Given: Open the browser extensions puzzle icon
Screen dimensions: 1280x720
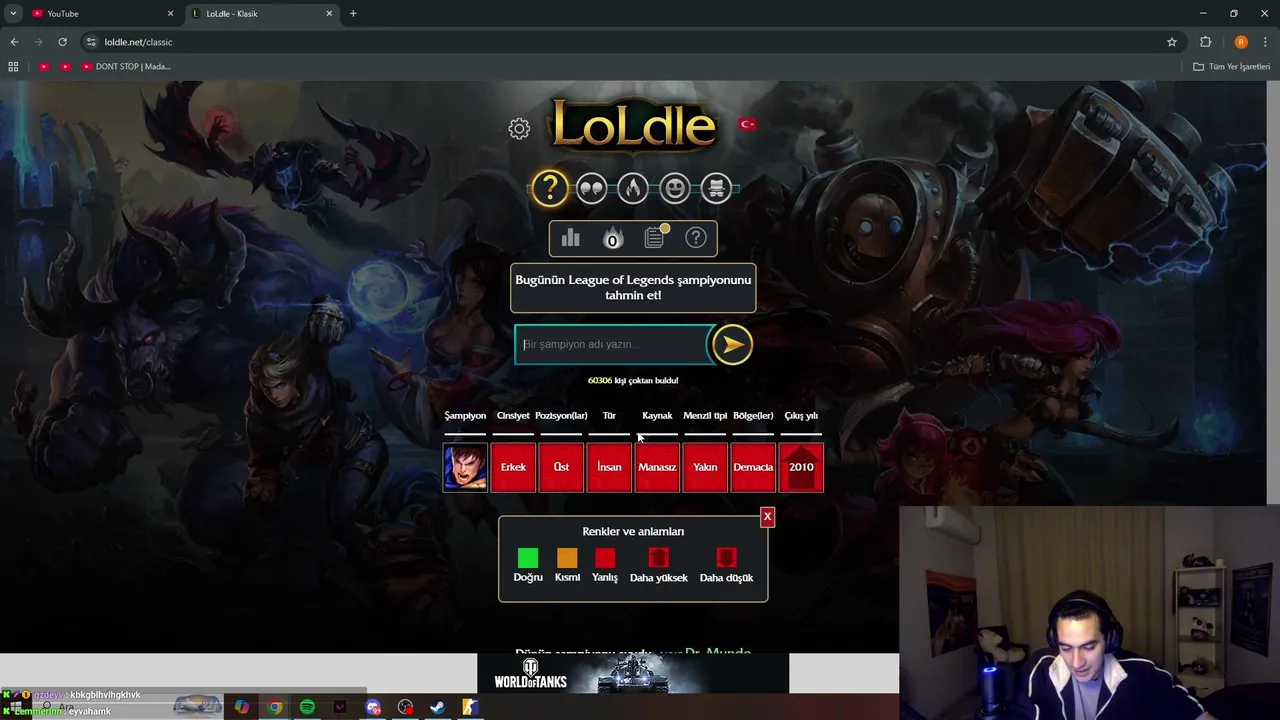Looking at the screenshot, I should coord(1205,42).
